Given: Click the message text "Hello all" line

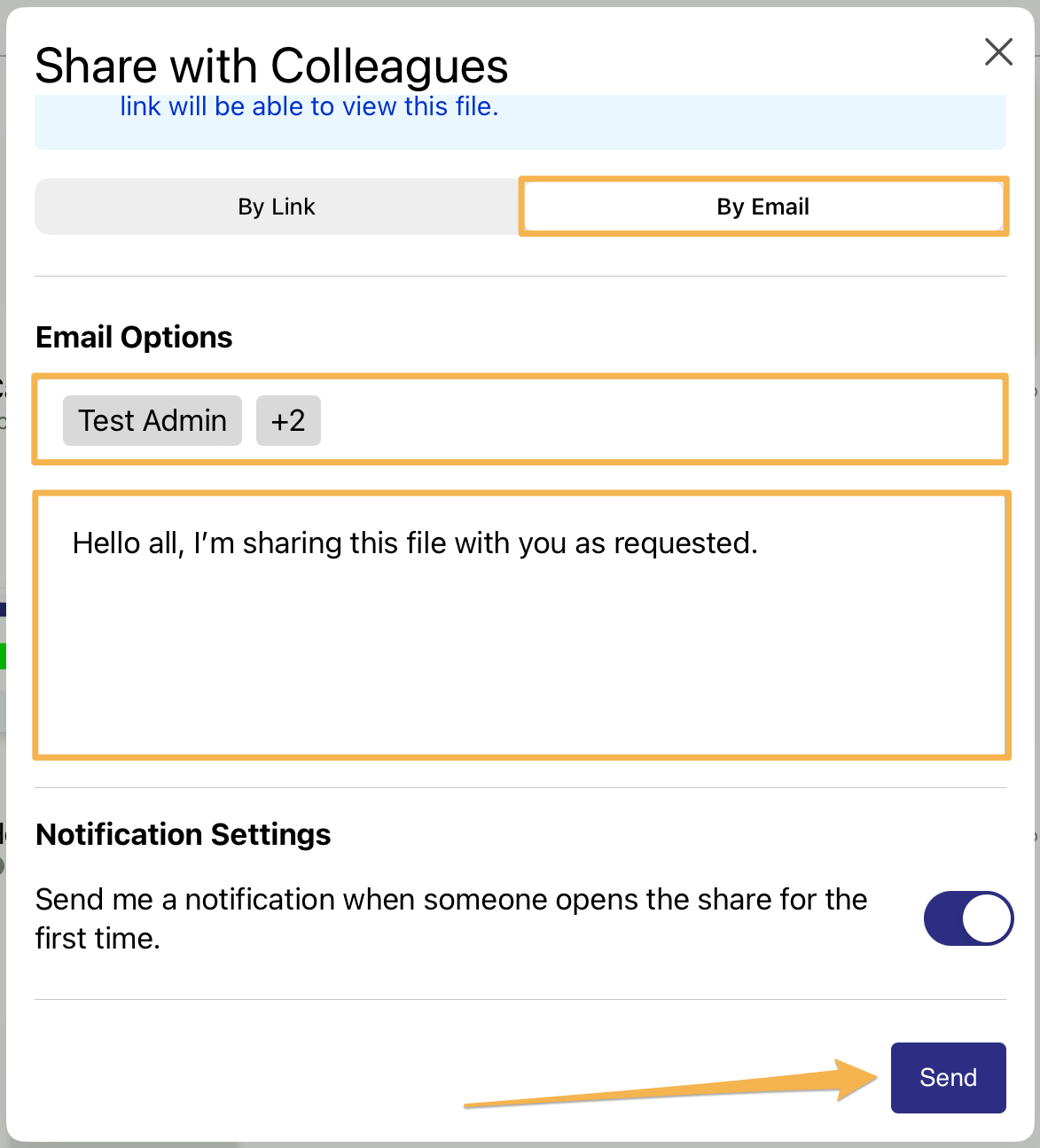Looking at the screenshot, I should coord(415,543).
